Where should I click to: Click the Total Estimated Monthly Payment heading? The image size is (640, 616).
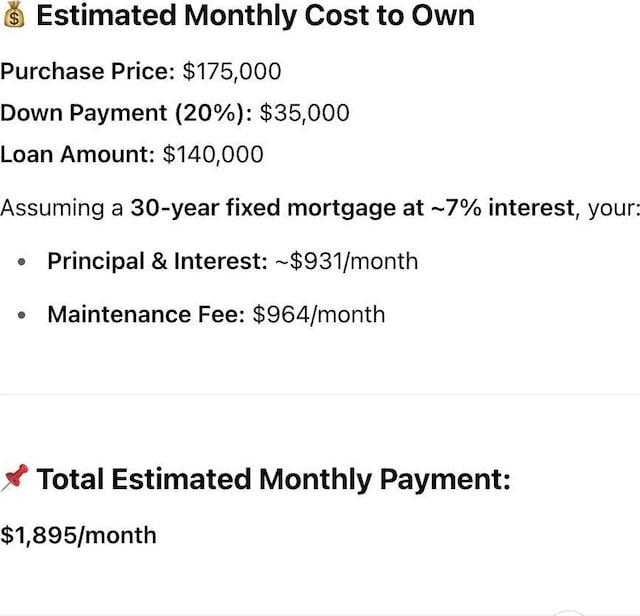(273, 479)
